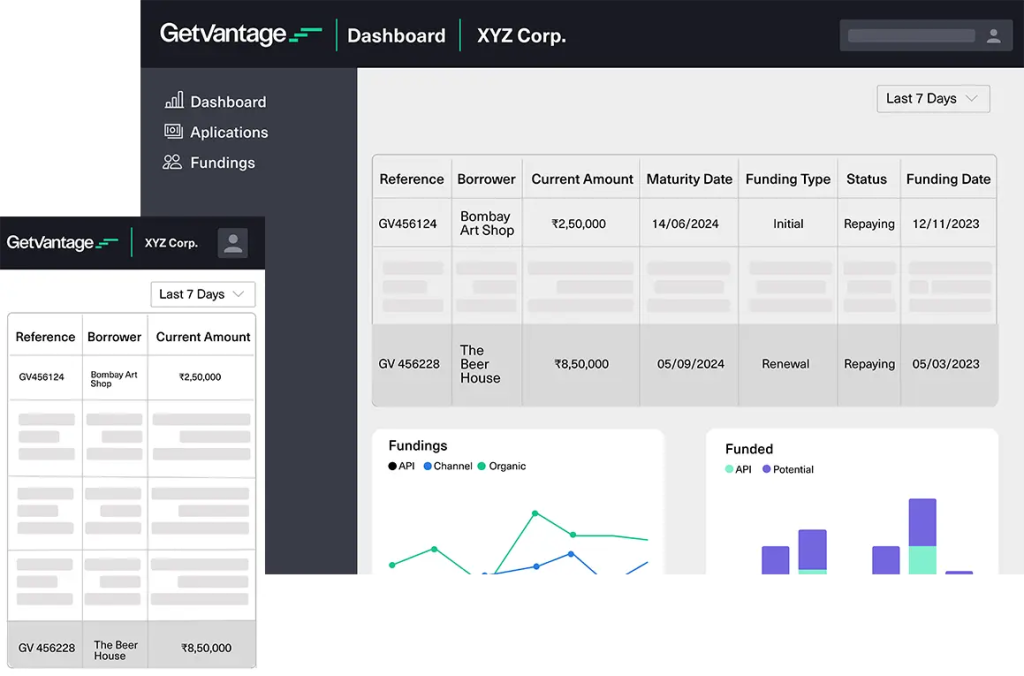1024x676 pixels.
Task: Click the Dashboard title in the header
Action: (x=396, y=35)
